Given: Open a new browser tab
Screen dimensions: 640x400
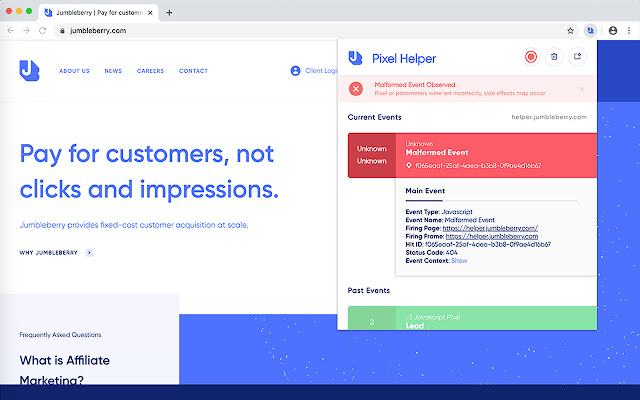Looking at the screenshot, I should coord(169,13).
